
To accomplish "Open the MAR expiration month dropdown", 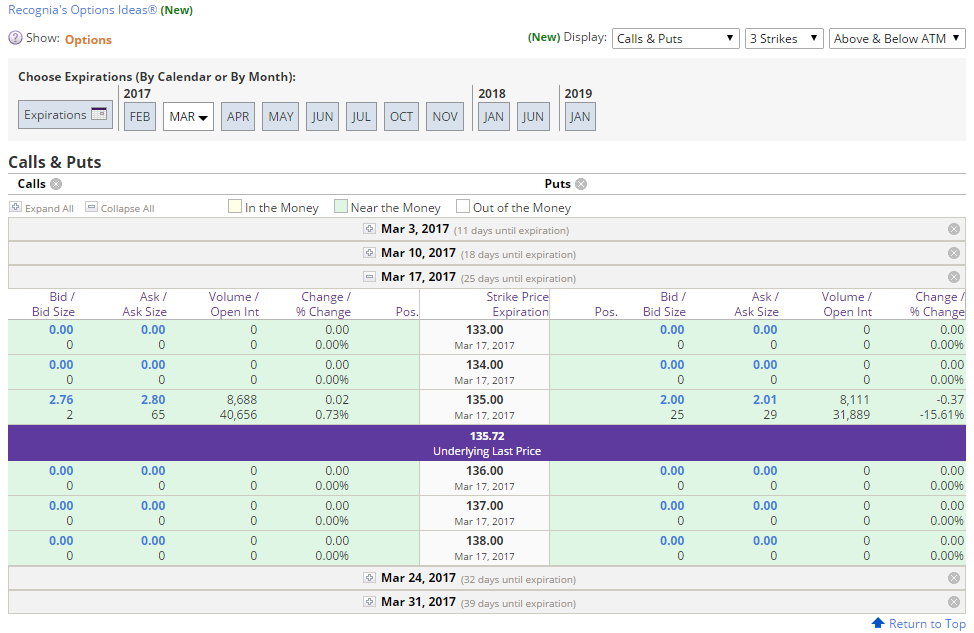I will coord(188,117).
